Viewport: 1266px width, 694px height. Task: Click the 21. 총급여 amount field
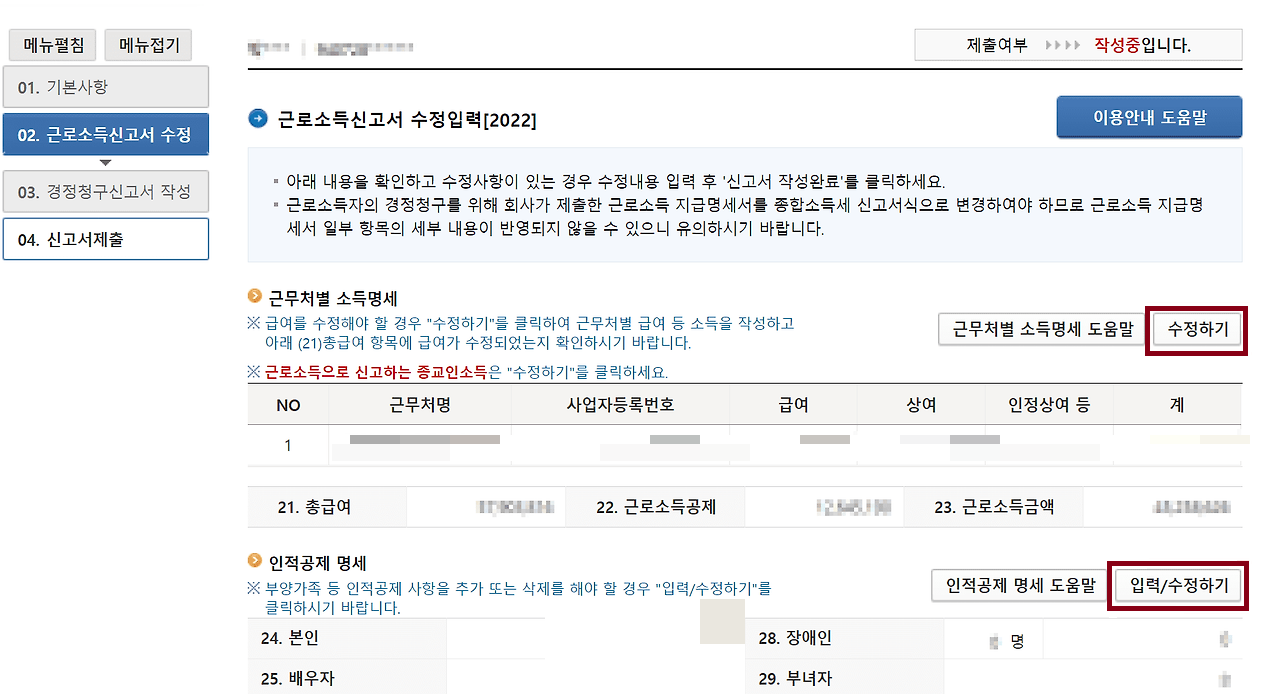(487, 507)
